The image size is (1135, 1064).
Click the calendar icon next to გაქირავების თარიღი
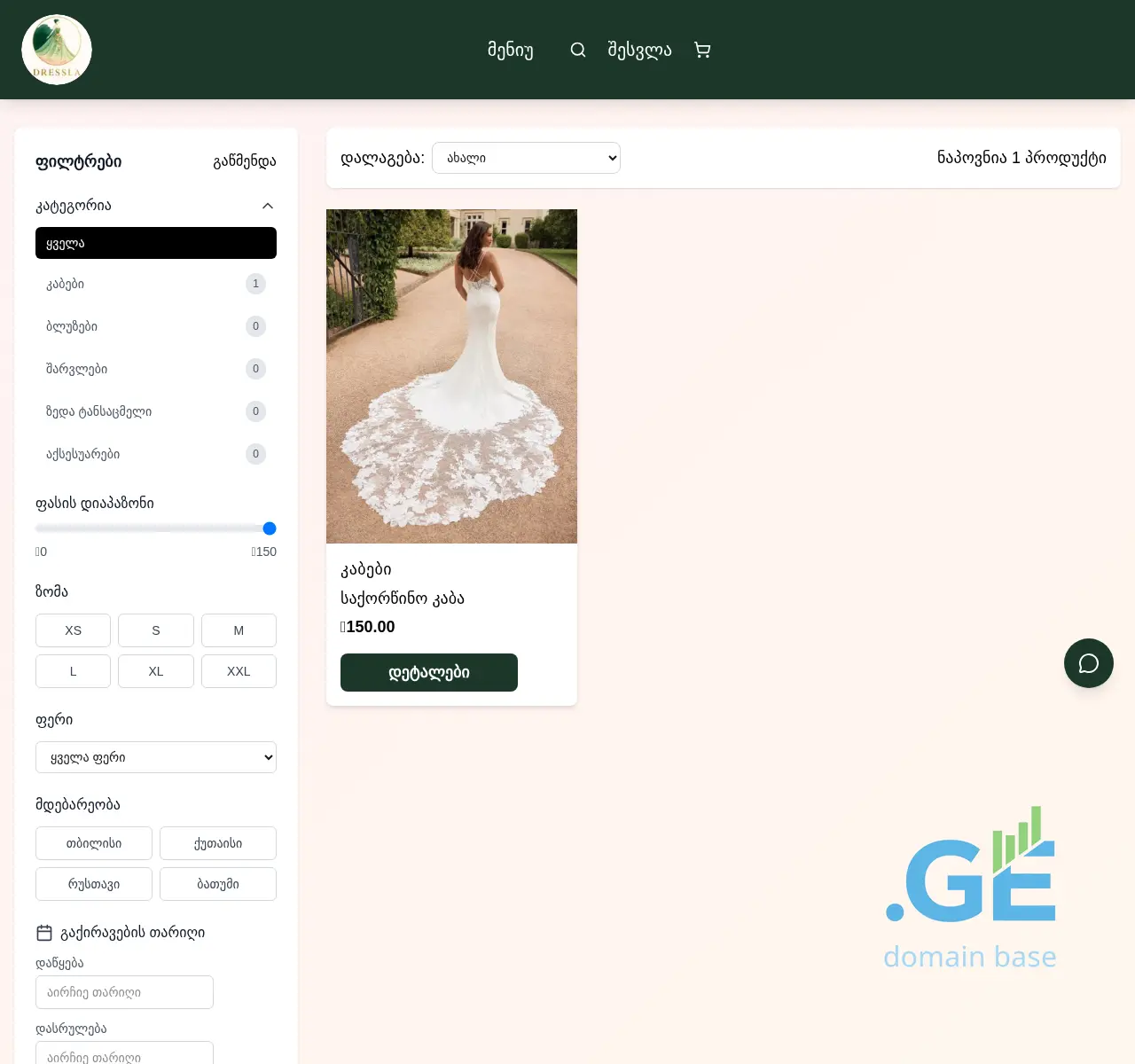[x=43, y=932]
